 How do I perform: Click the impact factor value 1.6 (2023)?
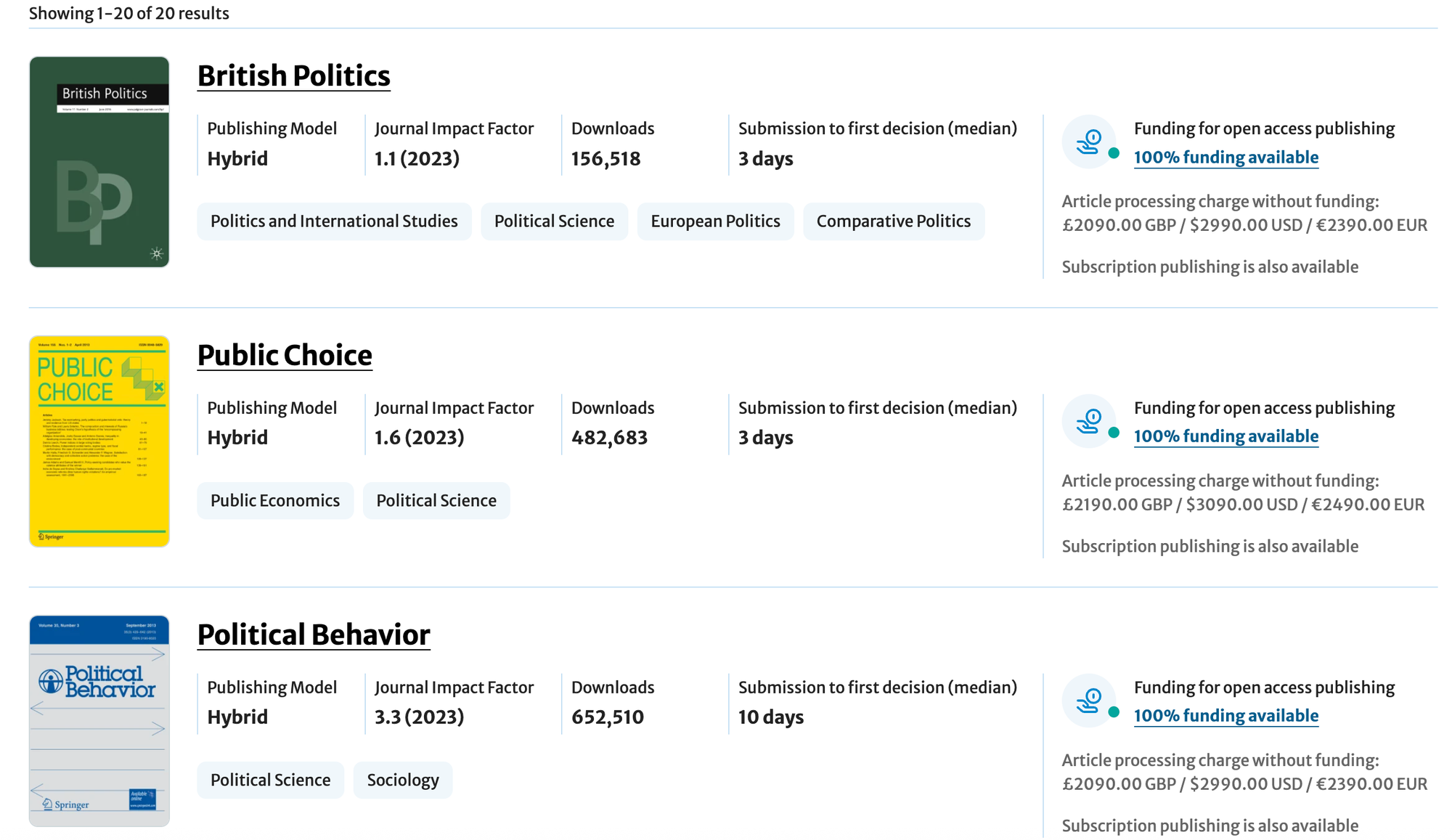tap(419, 438)
